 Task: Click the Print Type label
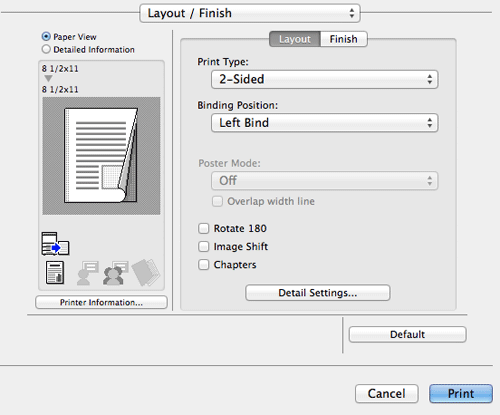(223, 62)
